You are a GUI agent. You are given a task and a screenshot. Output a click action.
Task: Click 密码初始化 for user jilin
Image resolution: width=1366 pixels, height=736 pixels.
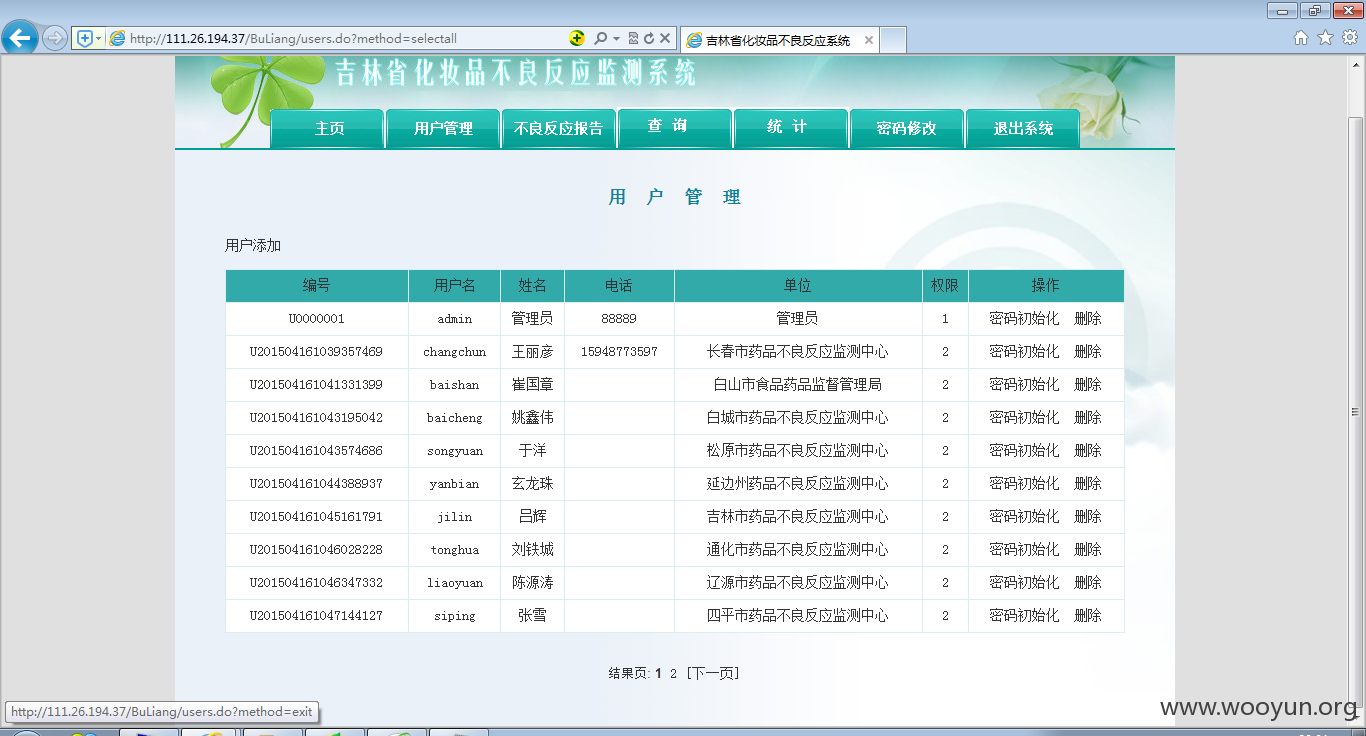point(1024,517)
